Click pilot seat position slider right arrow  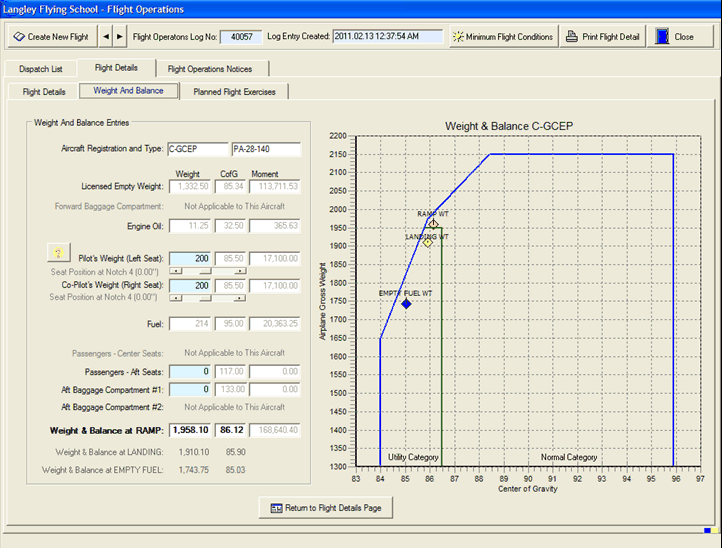(x=238, y=270)
